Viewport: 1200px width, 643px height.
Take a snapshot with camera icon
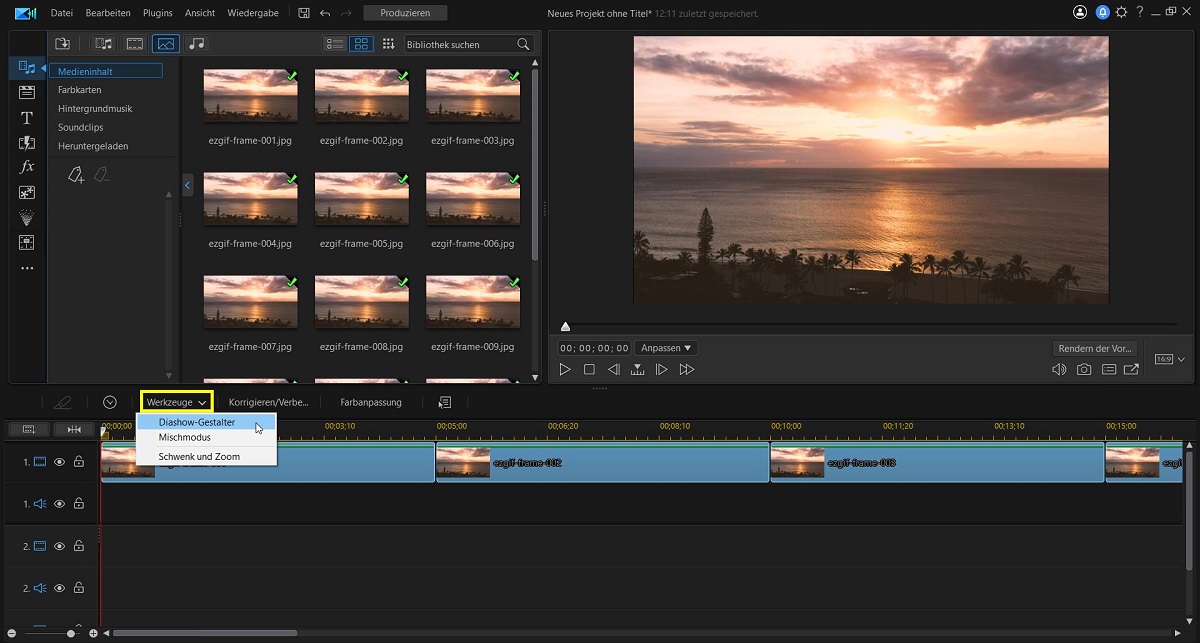[1084, 369]
